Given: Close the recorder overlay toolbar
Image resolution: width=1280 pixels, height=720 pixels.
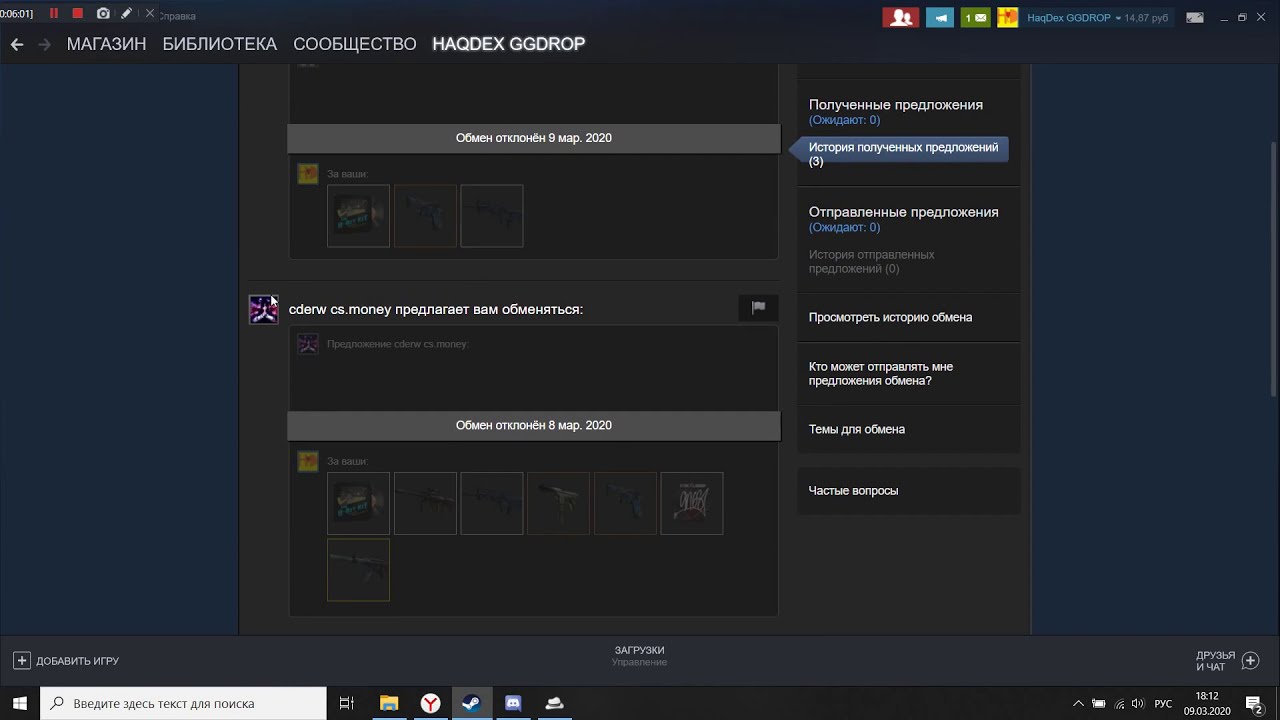Looking at the screenshot, I should 150,14.
